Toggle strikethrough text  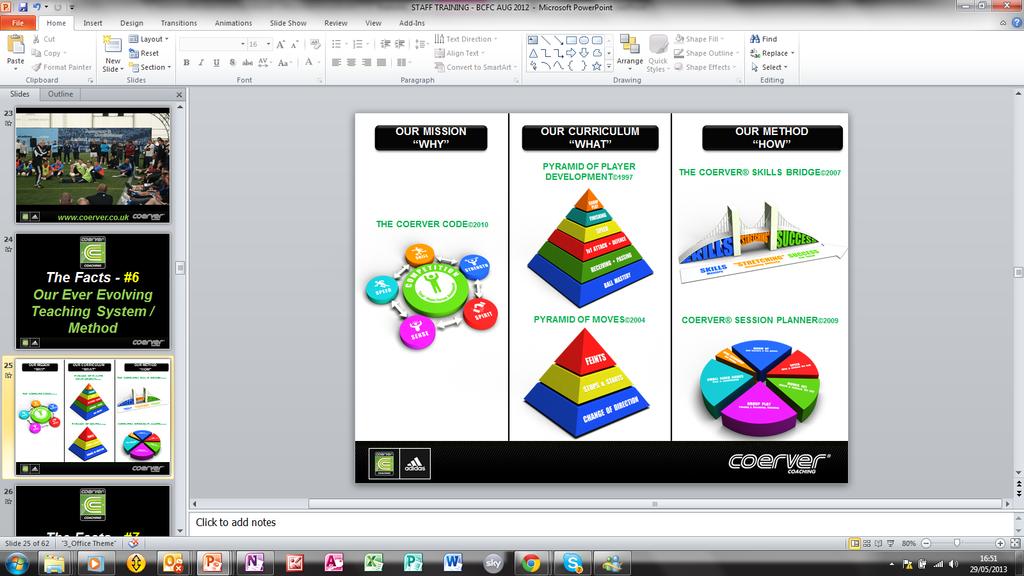[x=248, y=63]
